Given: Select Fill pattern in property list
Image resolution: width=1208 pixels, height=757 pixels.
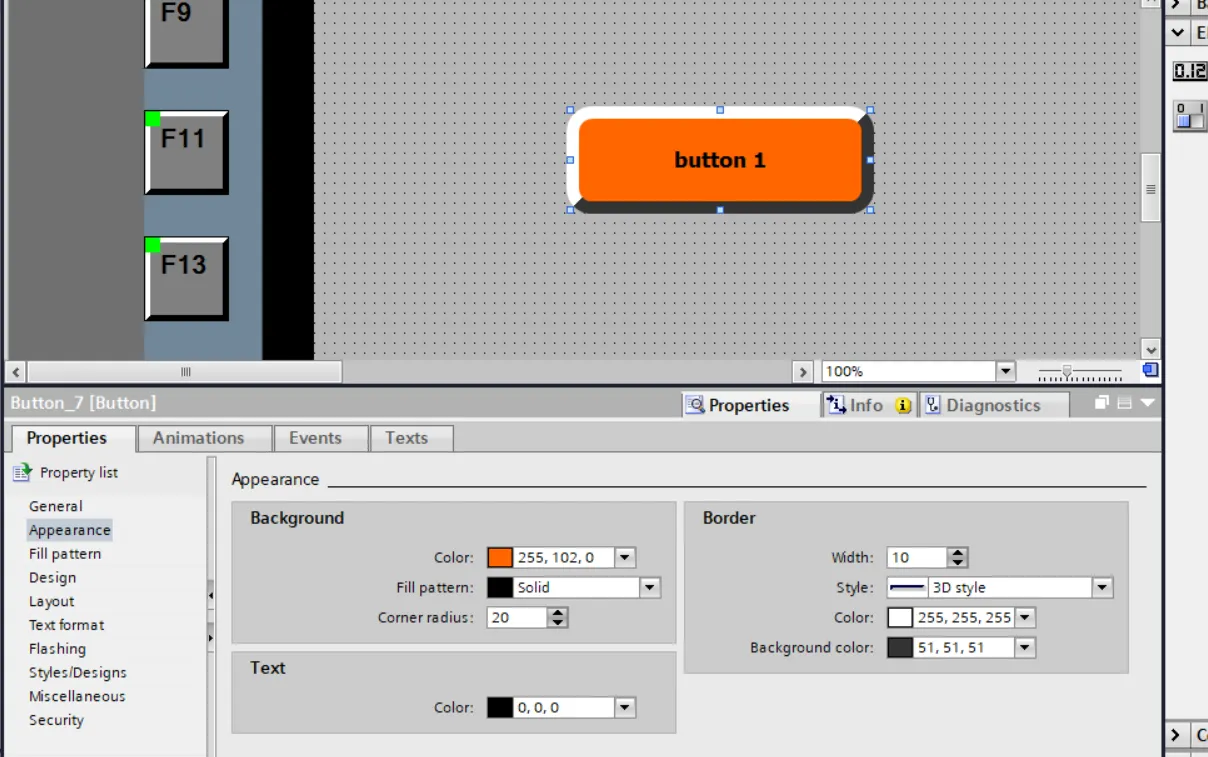Looking at the screenshot, I should tap(65, 554).
